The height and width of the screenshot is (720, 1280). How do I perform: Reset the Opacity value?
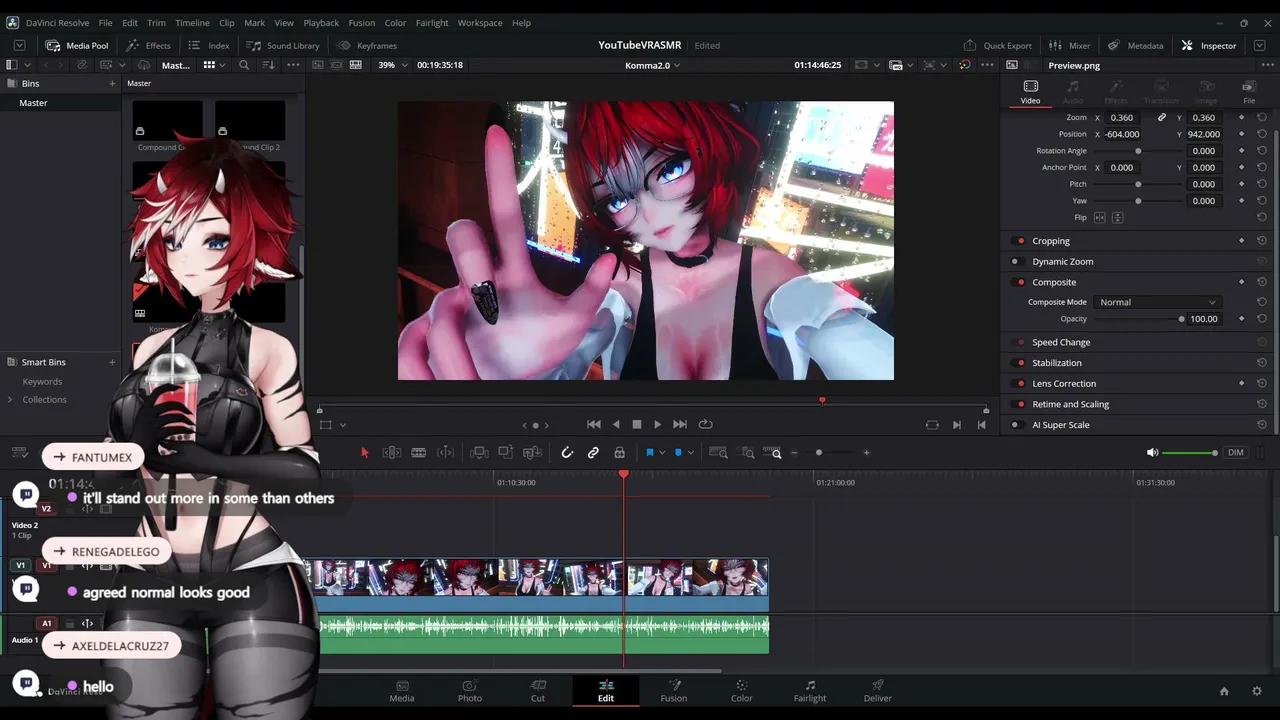(x=1262, y=319)
